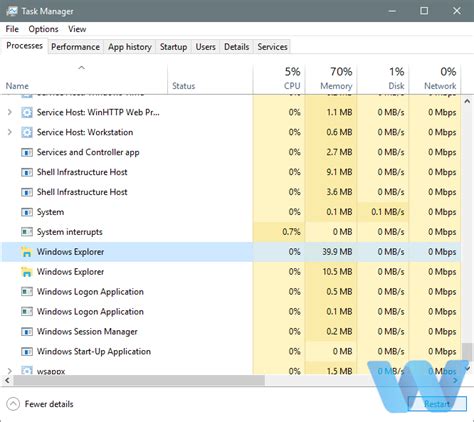The width and height of the screenshot is (474, 422).
Task: Click the Windows Explorer icon with 10.5 MB
Action: coord(26,272)
